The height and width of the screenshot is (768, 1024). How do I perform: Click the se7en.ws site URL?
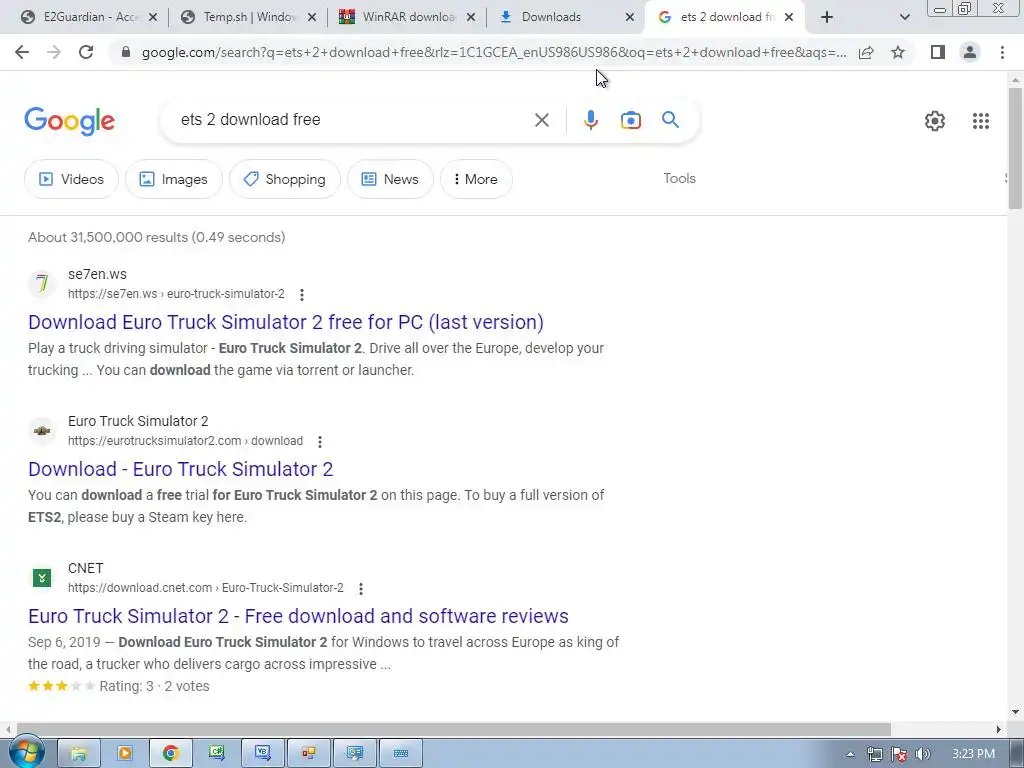point(176,294)
